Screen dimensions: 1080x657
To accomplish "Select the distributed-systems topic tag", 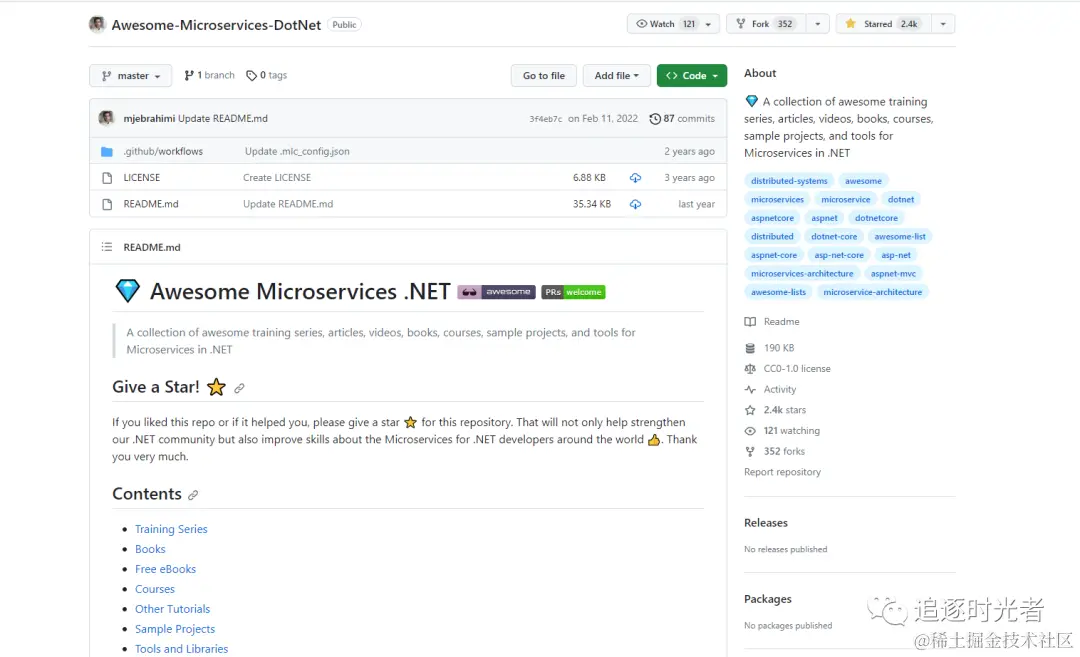I will (x=789, y=180).
